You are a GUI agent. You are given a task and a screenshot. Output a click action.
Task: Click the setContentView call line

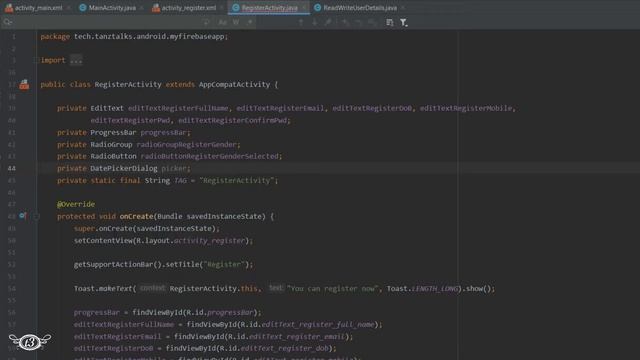[x=163, y=240]
